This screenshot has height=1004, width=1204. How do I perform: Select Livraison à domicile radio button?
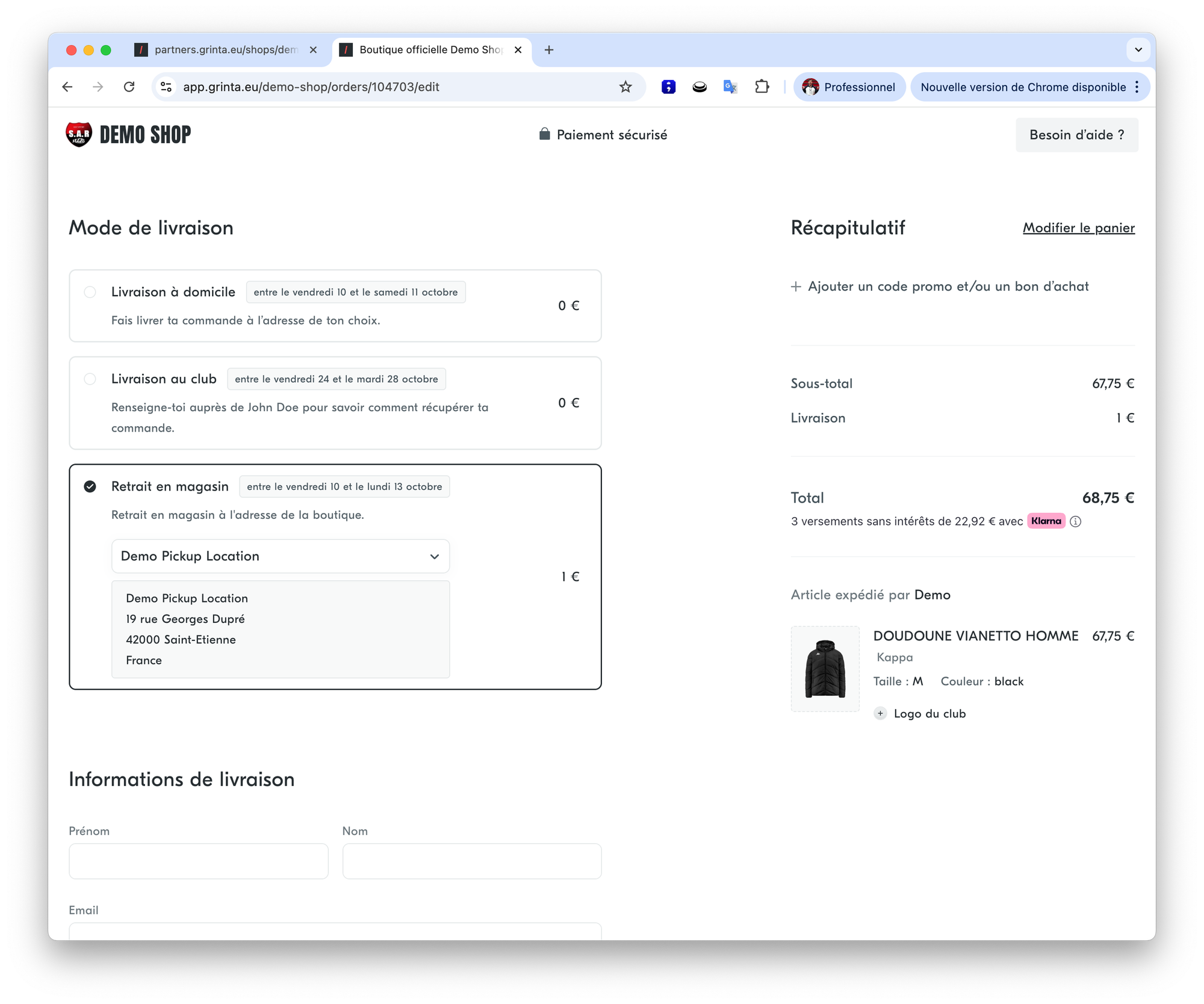(90, 292)
